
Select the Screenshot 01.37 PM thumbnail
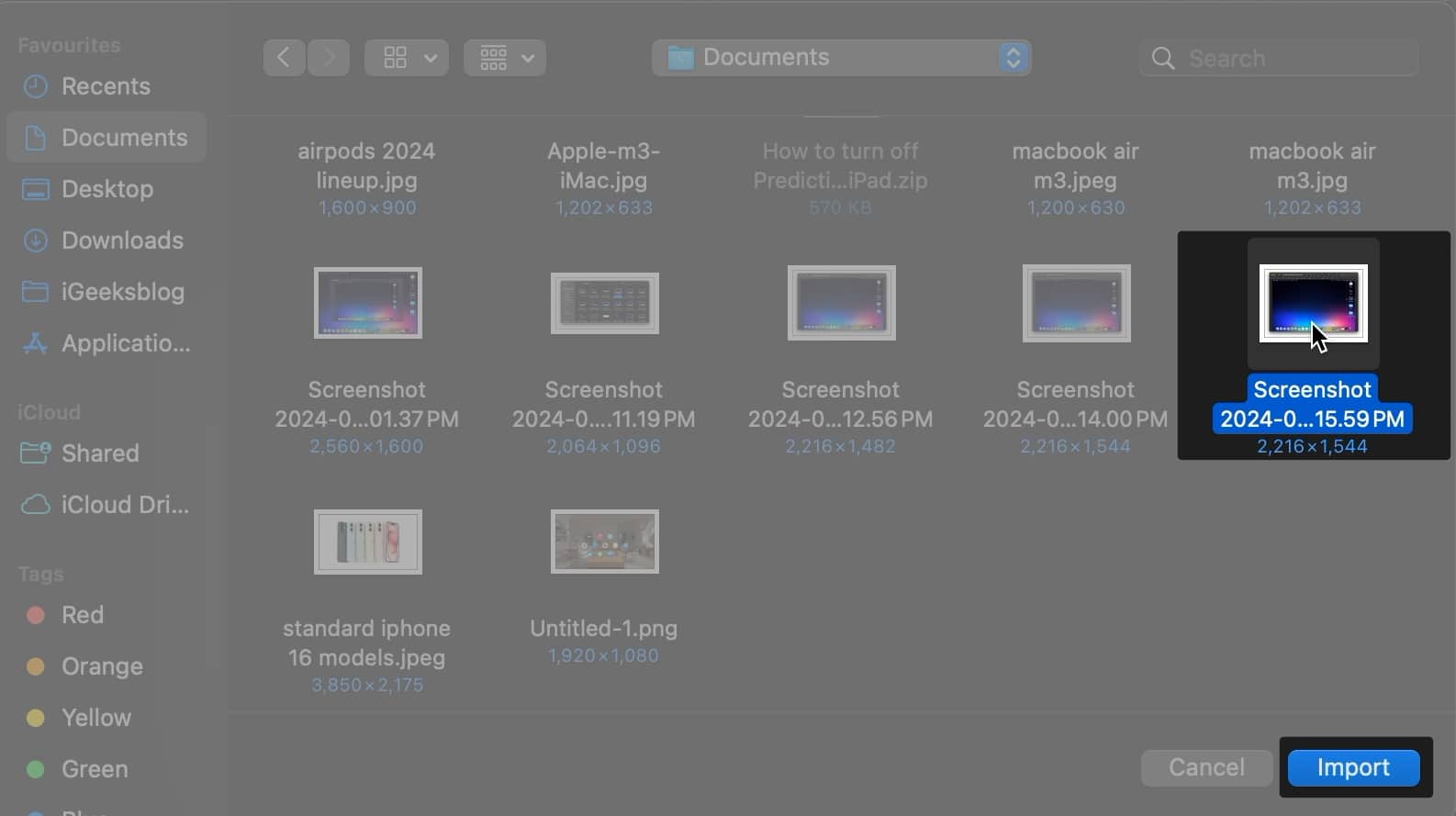368,303
